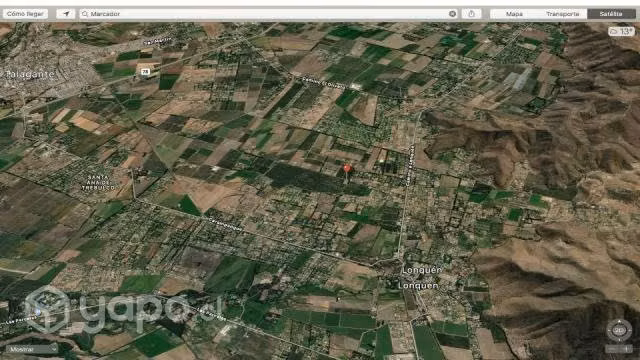
Task: Adjust the zoom control bar
Action: click(619, 349)
